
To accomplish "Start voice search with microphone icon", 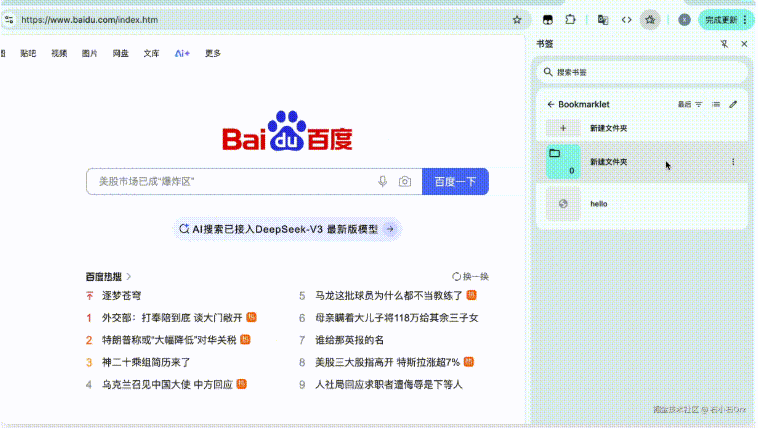I will click(x=382, y=181).
